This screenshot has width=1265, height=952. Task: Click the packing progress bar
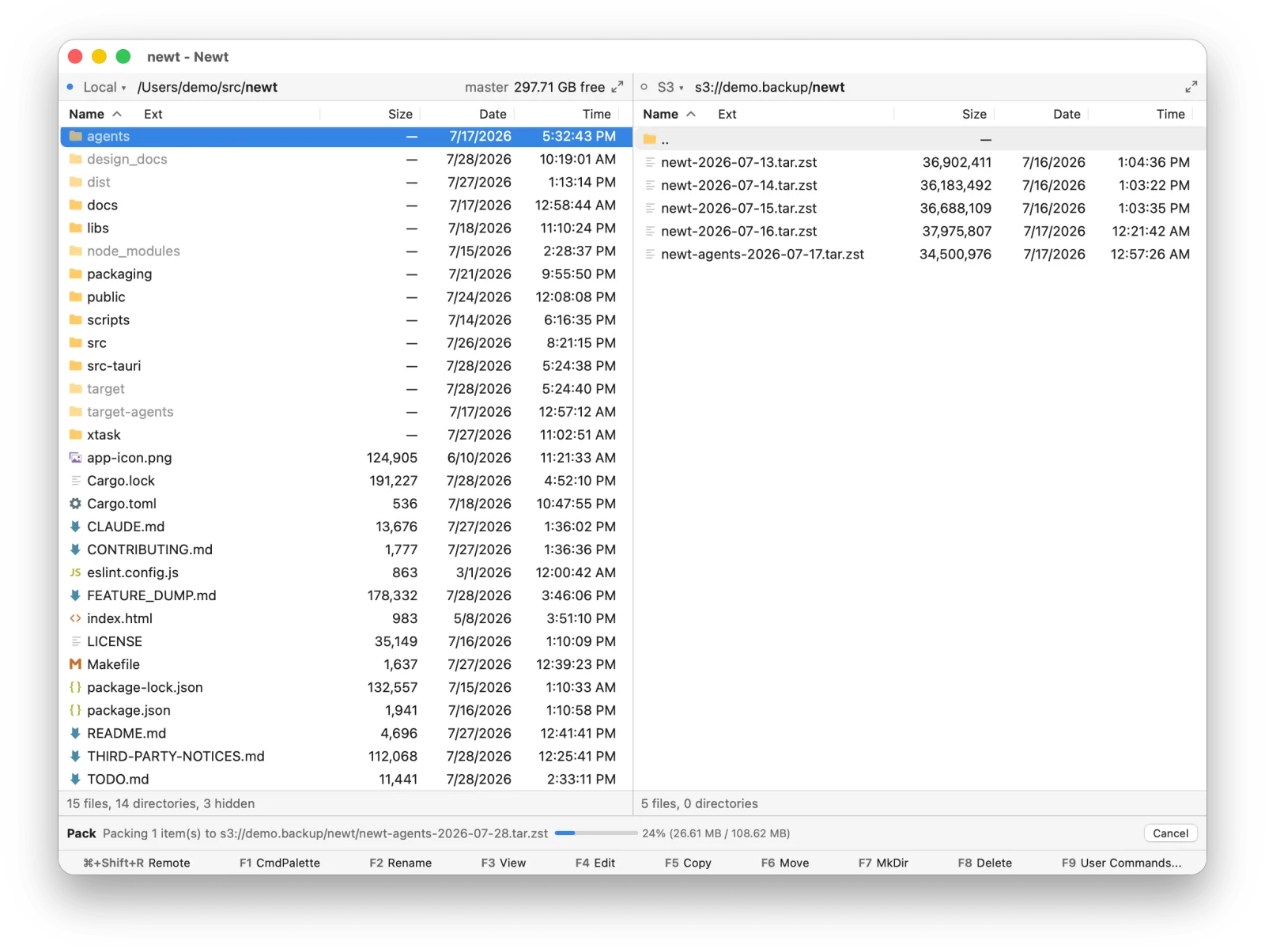pyautogui.click(x=596, y=833)
